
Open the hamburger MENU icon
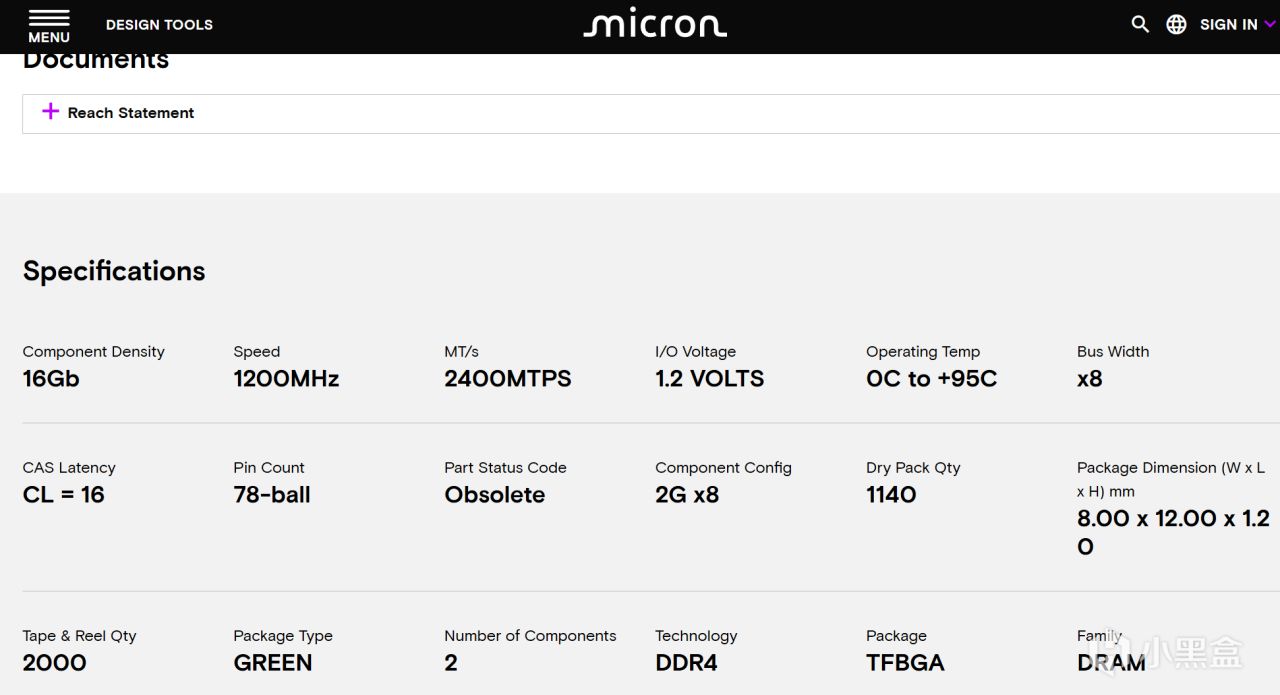(x=49, y=17)
